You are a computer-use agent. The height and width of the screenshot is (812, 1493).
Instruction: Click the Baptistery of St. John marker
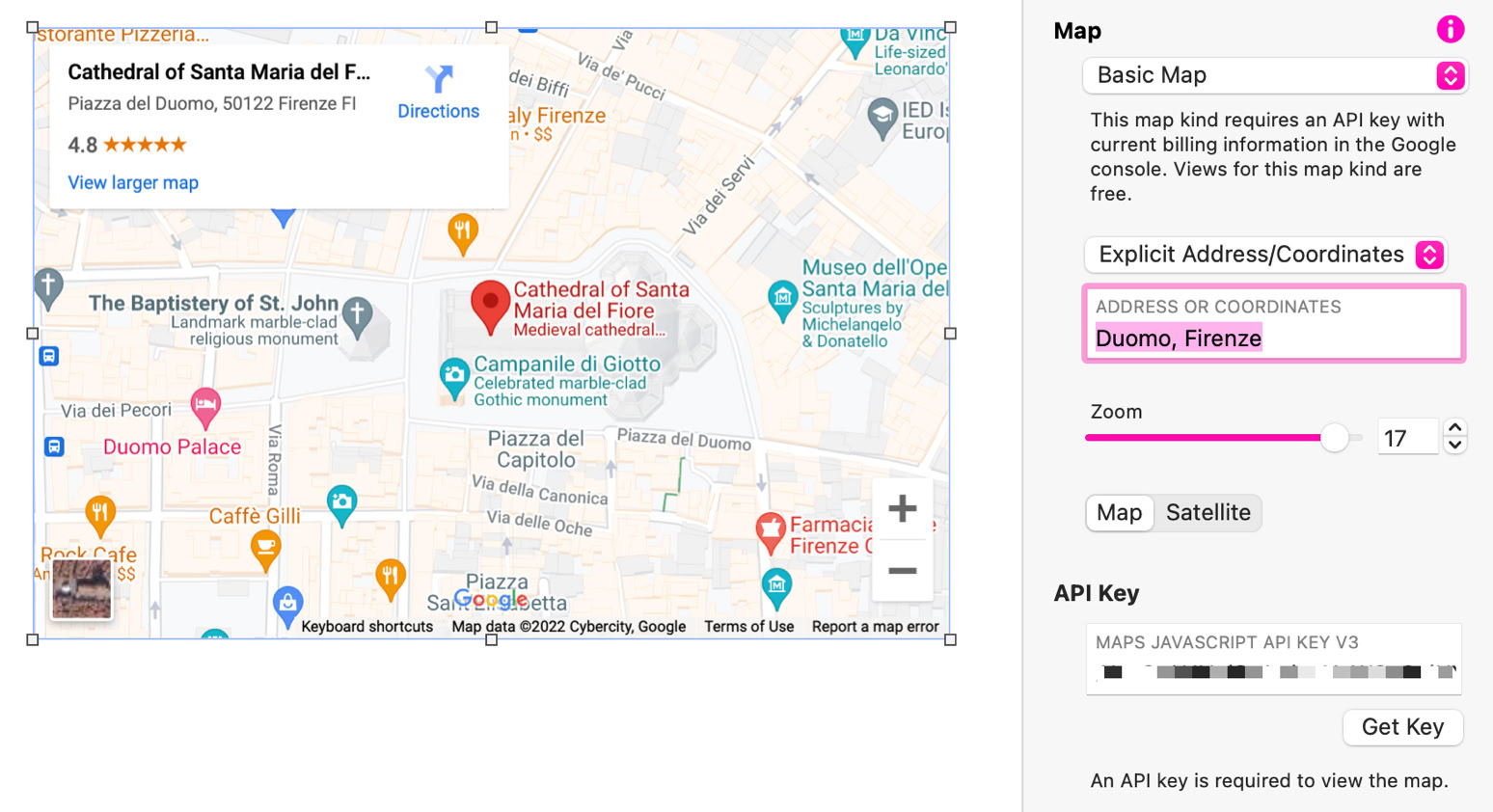pyautogui.click(x=358, y=315)
